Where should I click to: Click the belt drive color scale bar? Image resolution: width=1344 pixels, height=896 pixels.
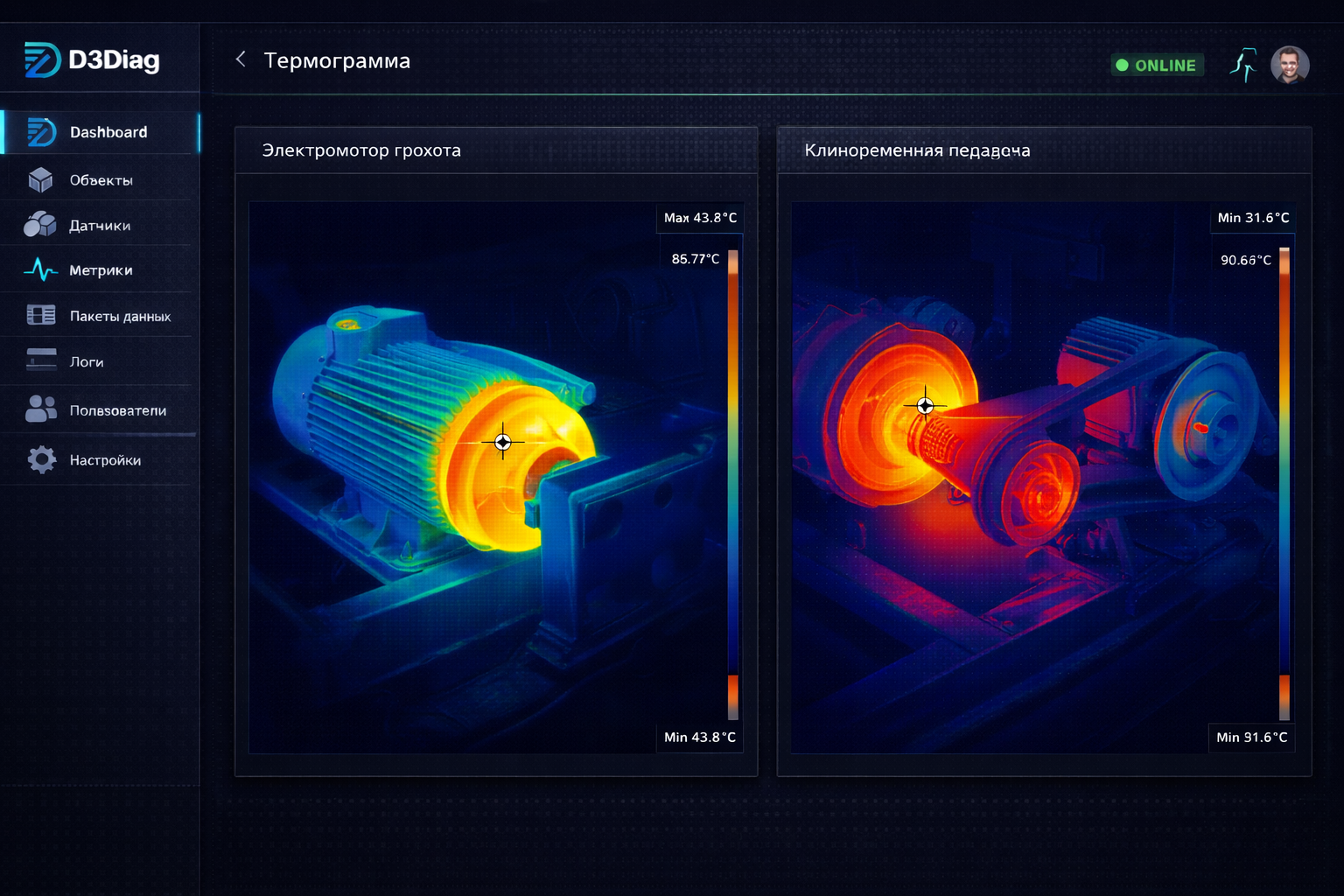(1284, 483)
